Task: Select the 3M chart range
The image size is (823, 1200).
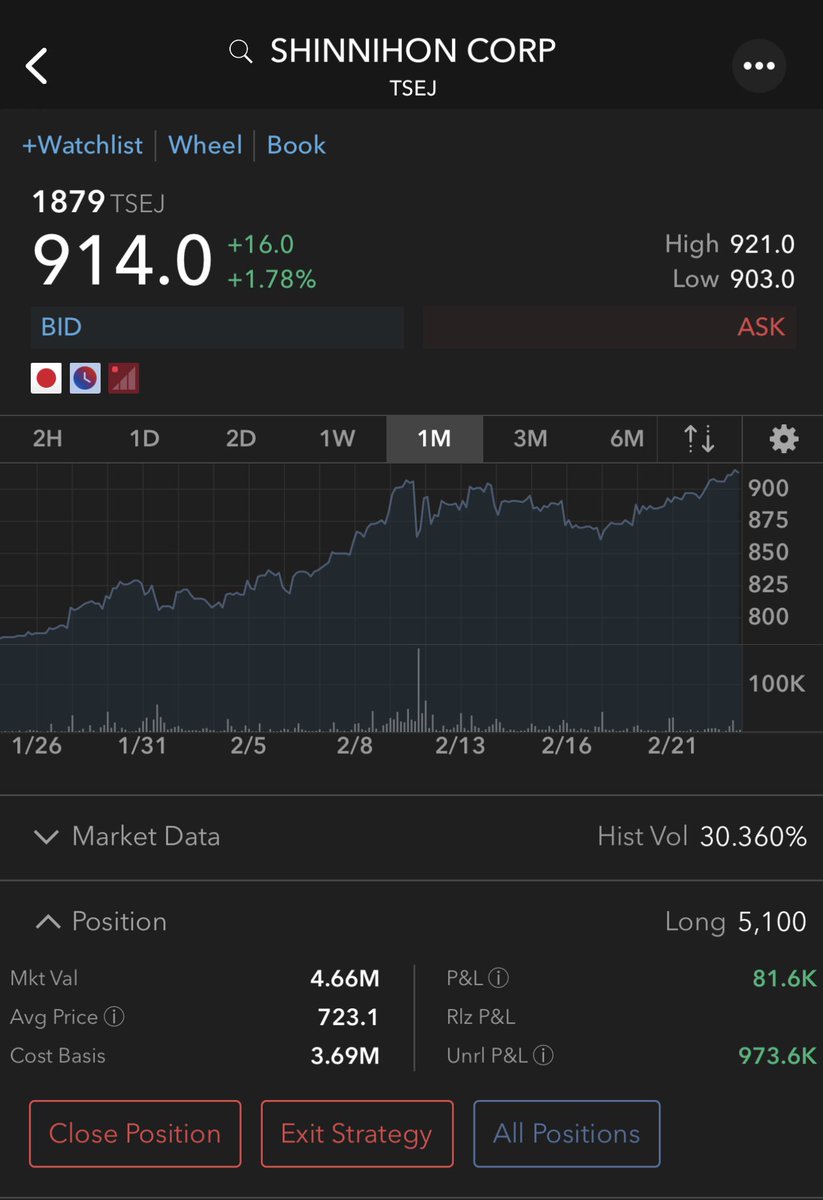Action: coord(530,438)
